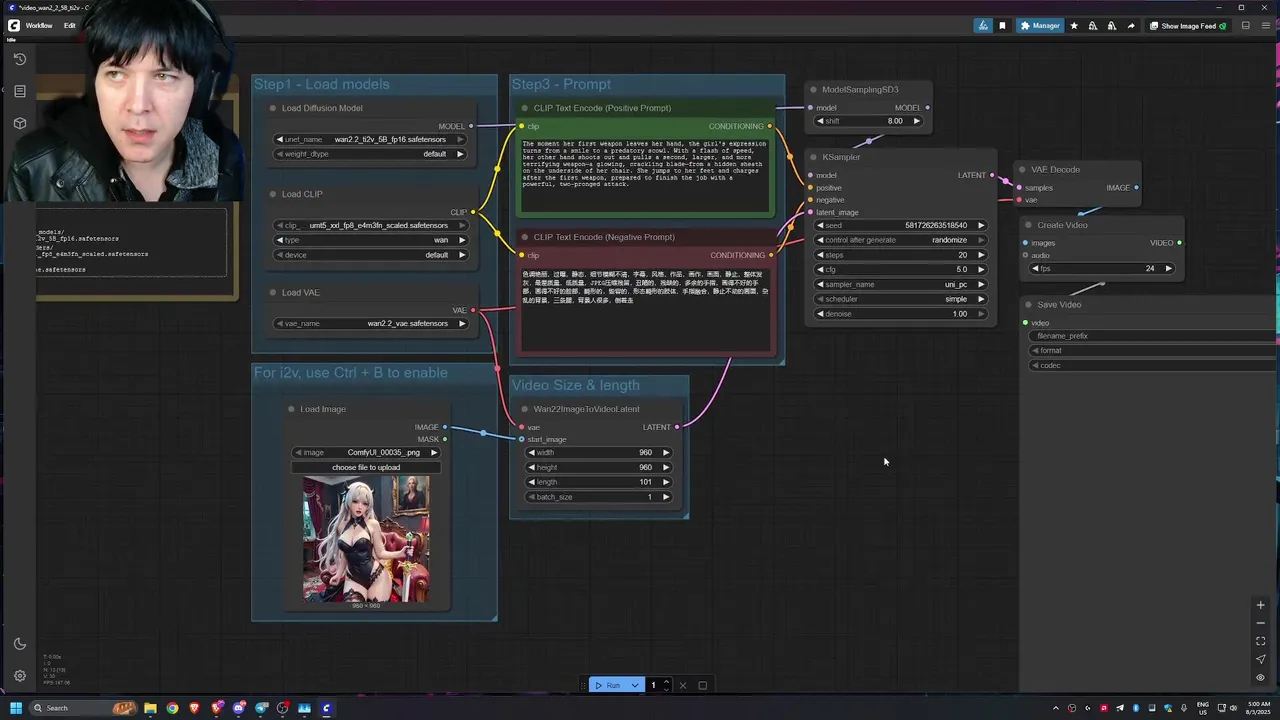Toggle link visibility eye icon
1280x720 pixels.
pos(1260,677)
